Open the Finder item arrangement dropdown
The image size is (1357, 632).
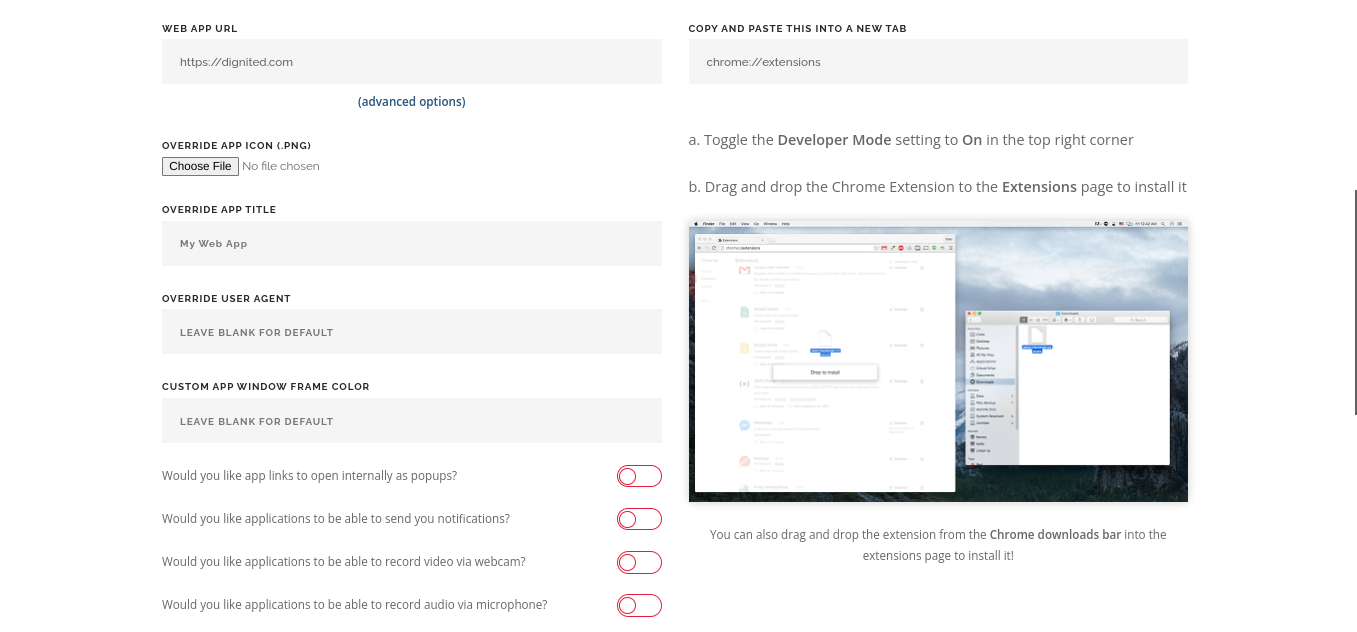[1056, 319]
